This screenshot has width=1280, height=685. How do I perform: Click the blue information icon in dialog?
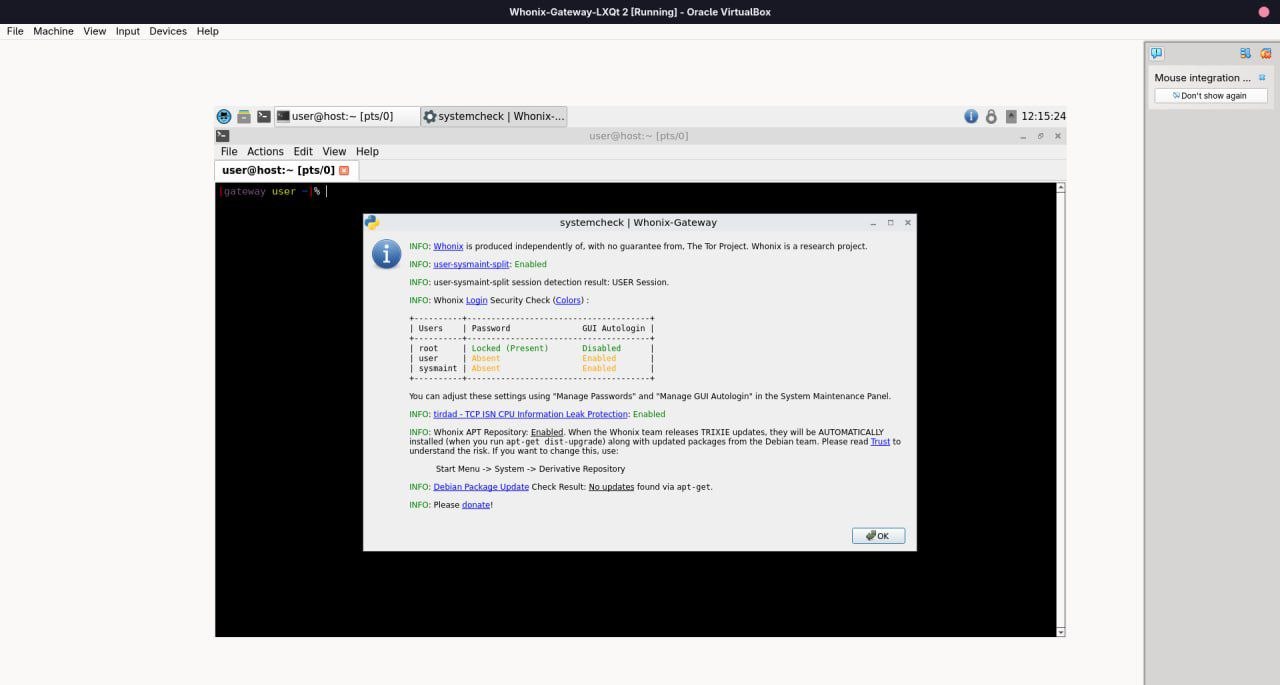pos(386,253)
